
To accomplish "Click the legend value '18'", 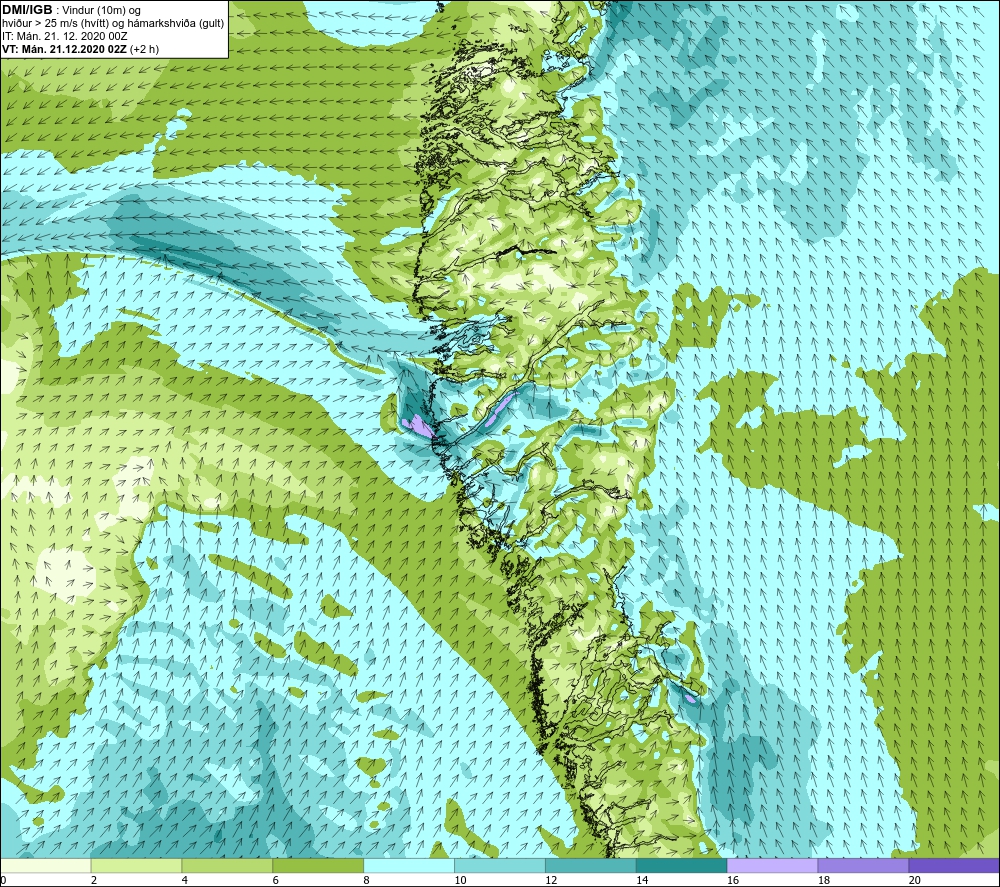I will point(823,880).
